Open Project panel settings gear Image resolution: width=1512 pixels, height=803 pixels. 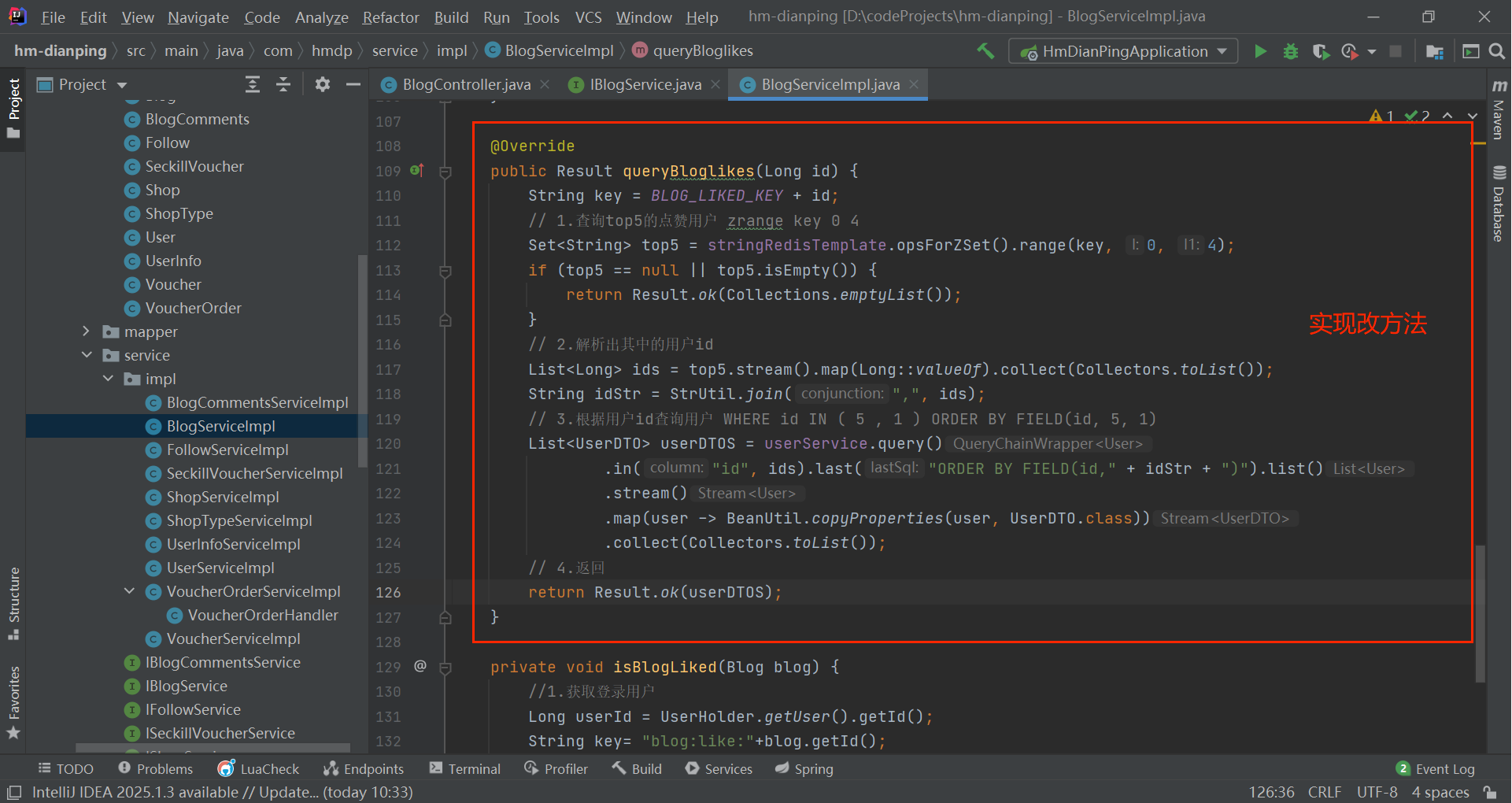coord(322,84)
